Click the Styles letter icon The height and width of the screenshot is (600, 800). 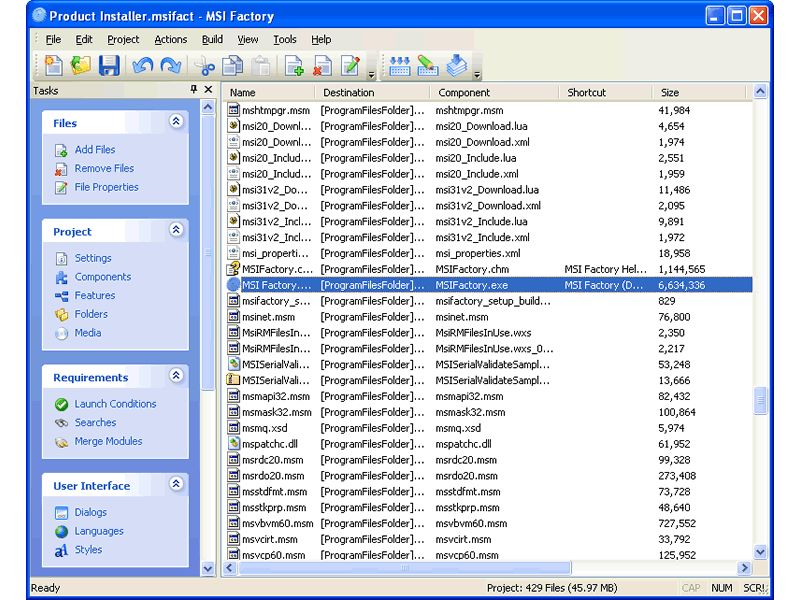pyautogui.click(x=61, y=551)
